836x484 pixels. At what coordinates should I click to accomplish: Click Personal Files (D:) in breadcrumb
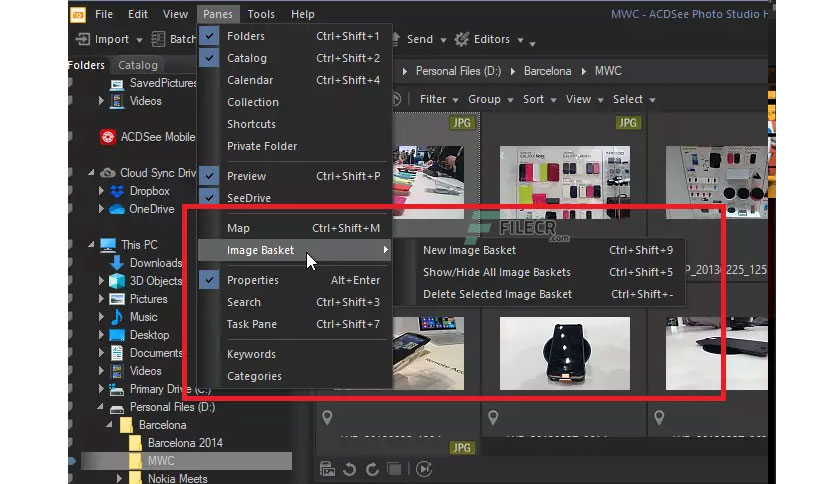pos(458,71)
